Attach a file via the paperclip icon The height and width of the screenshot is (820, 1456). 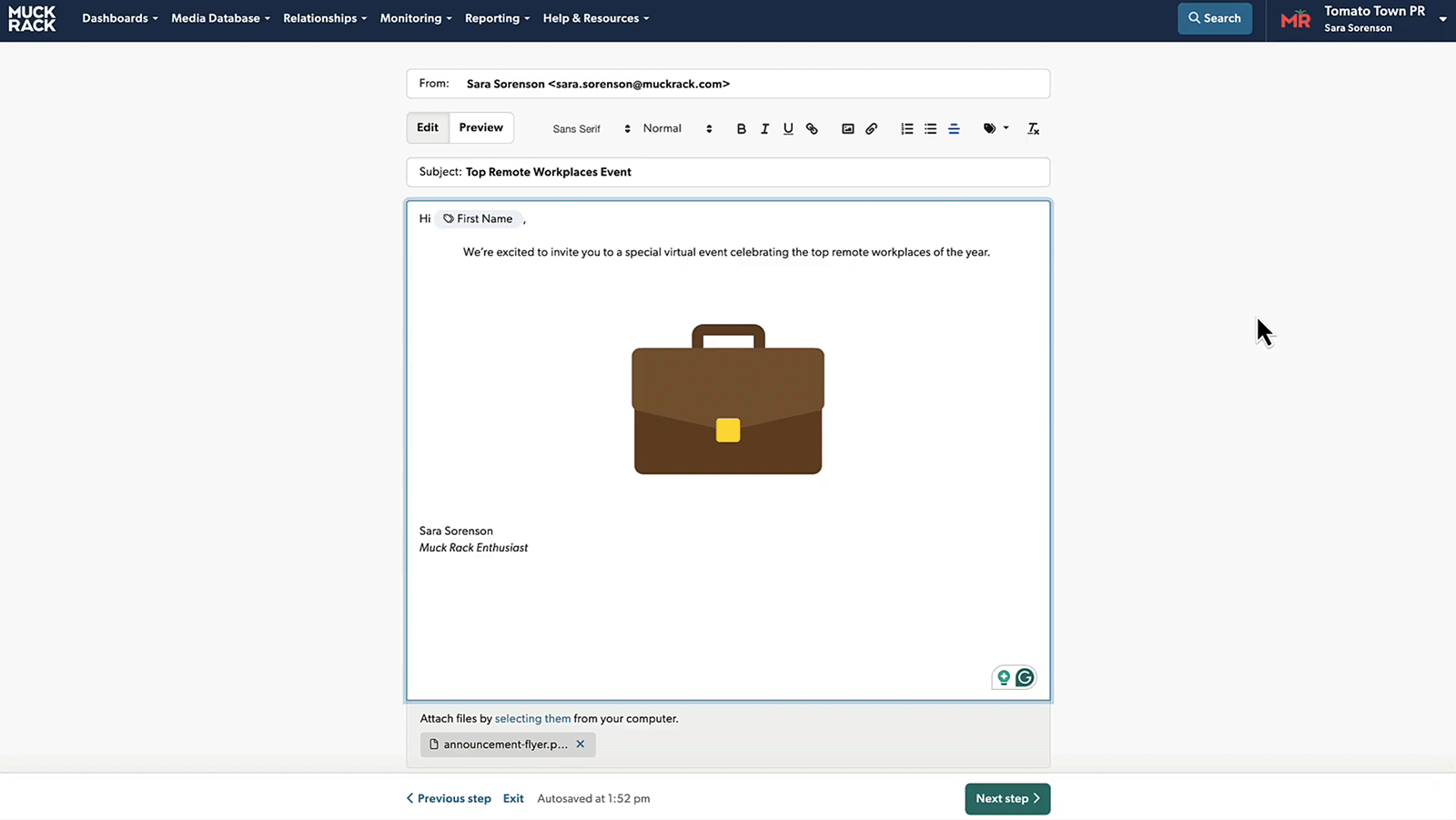click(871, 128)
